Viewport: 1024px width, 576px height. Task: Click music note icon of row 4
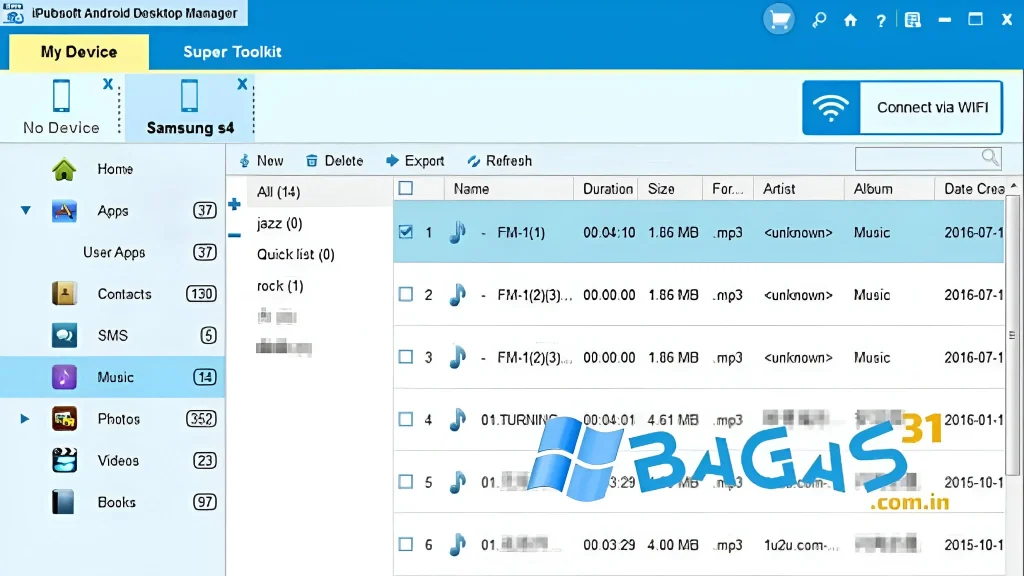[x=458, y=419]
